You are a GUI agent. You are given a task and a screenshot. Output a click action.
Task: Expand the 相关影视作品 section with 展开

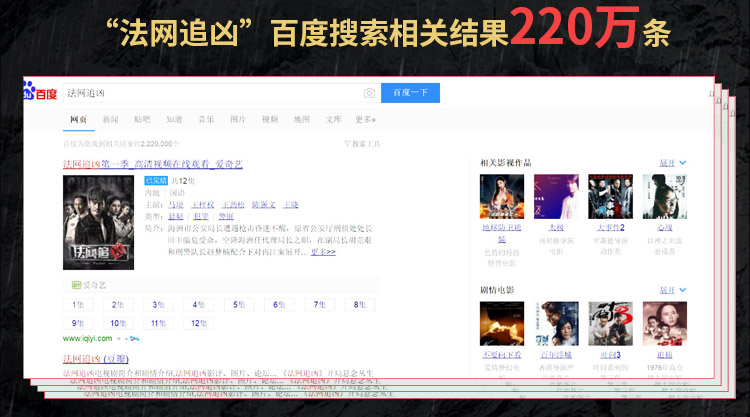point(673,163)
